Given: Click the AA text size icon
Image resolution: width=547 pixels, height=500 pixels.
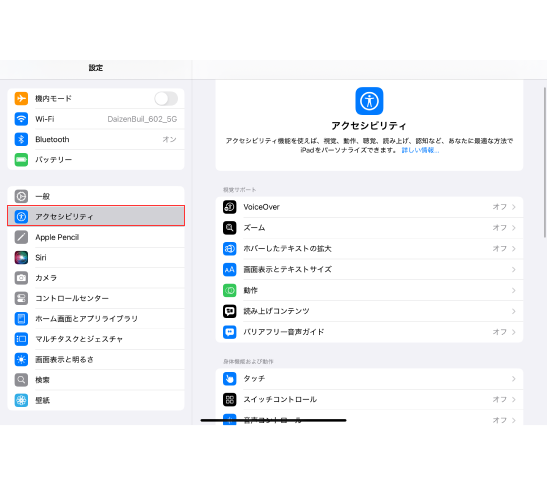Looking at the screenshot, I should (x=230, y=269).
